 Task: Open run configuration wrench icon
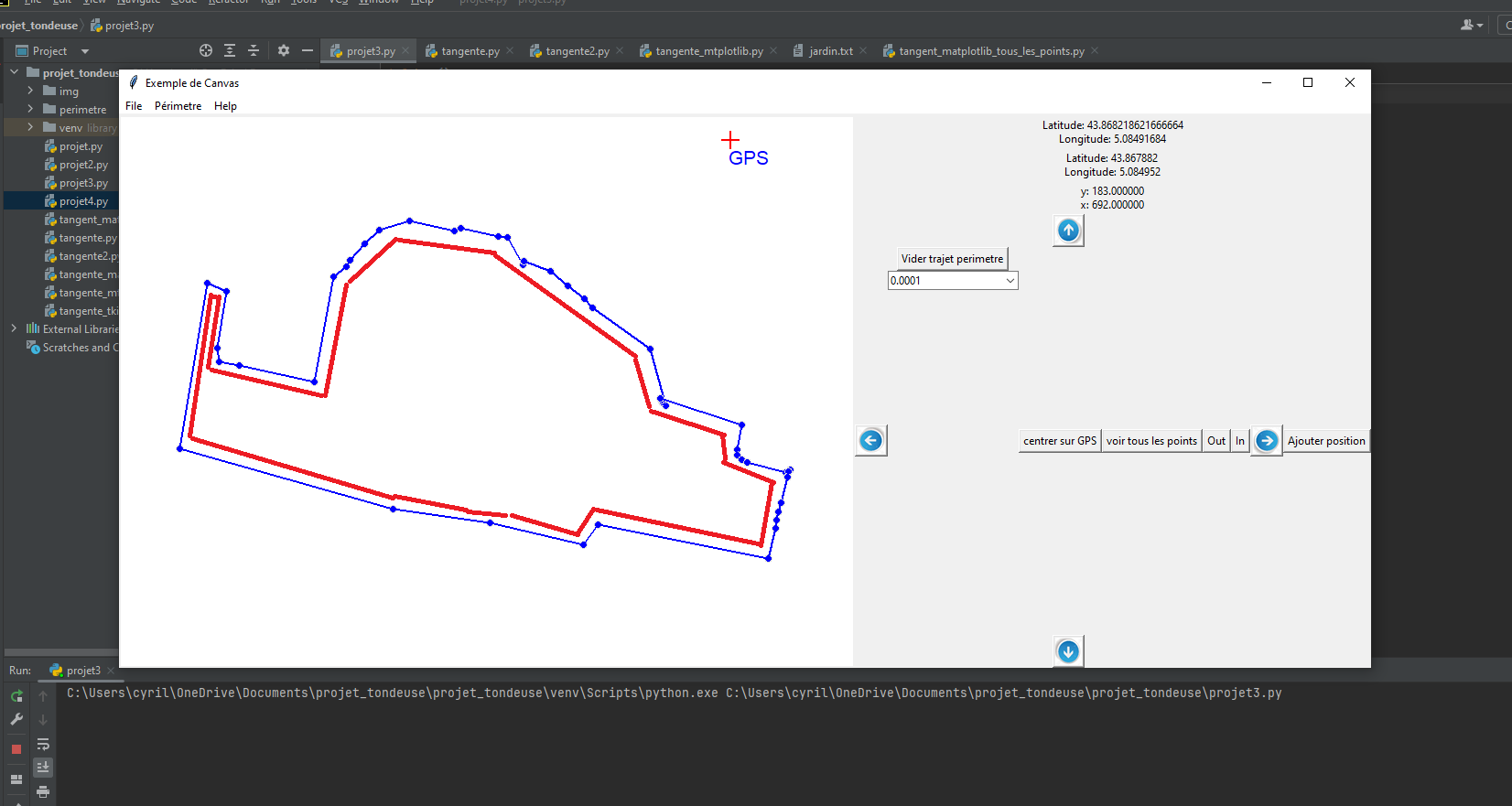(x=16, y=720)
